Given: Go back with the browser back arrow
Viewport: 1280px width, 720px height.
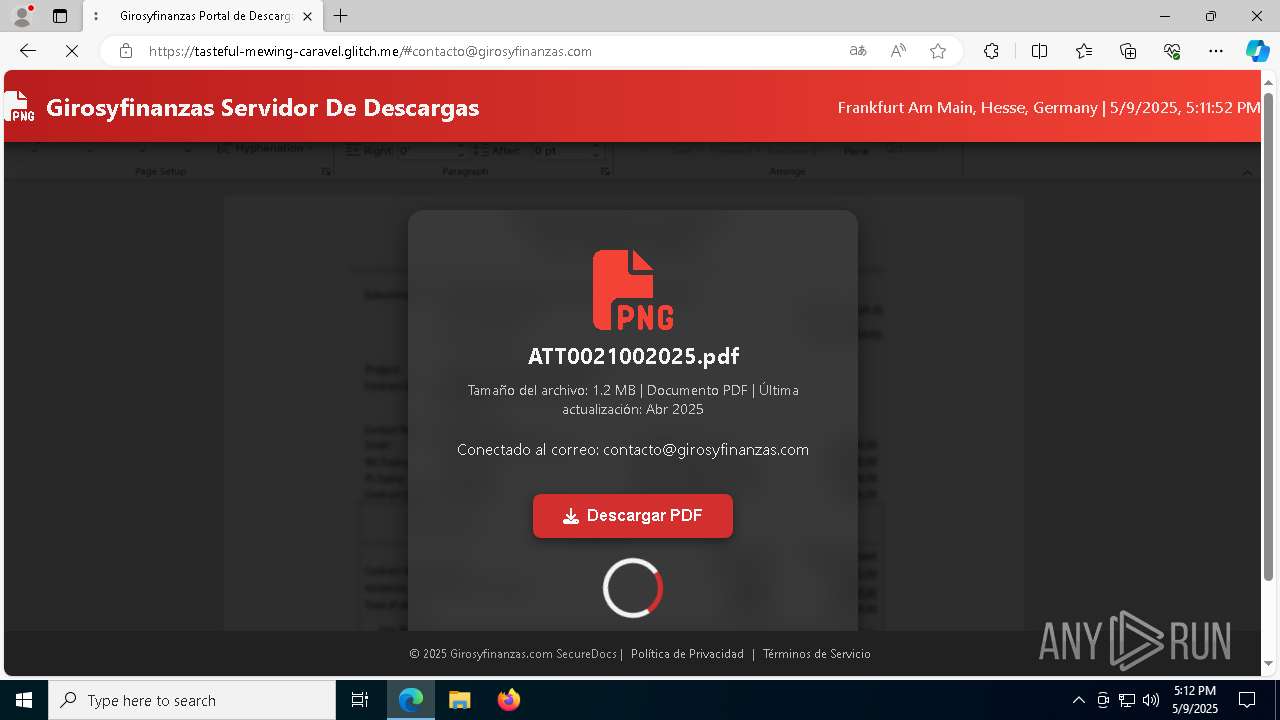Looking at the screenshot, I should point(27,51).
